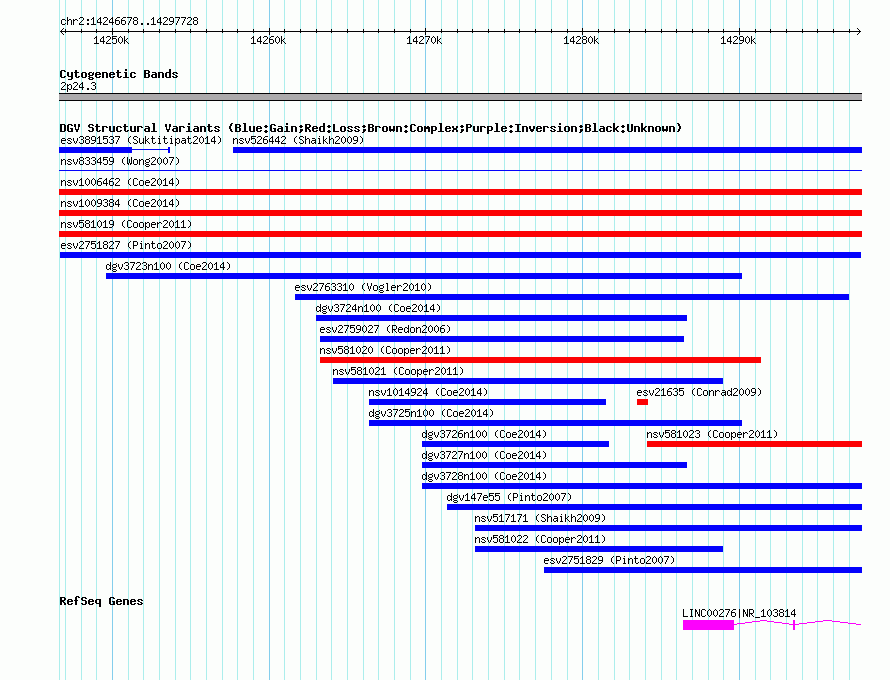Click the 2p24.3 band label
This screenshot has width=890, height=680.
click(x=78, y=86)
